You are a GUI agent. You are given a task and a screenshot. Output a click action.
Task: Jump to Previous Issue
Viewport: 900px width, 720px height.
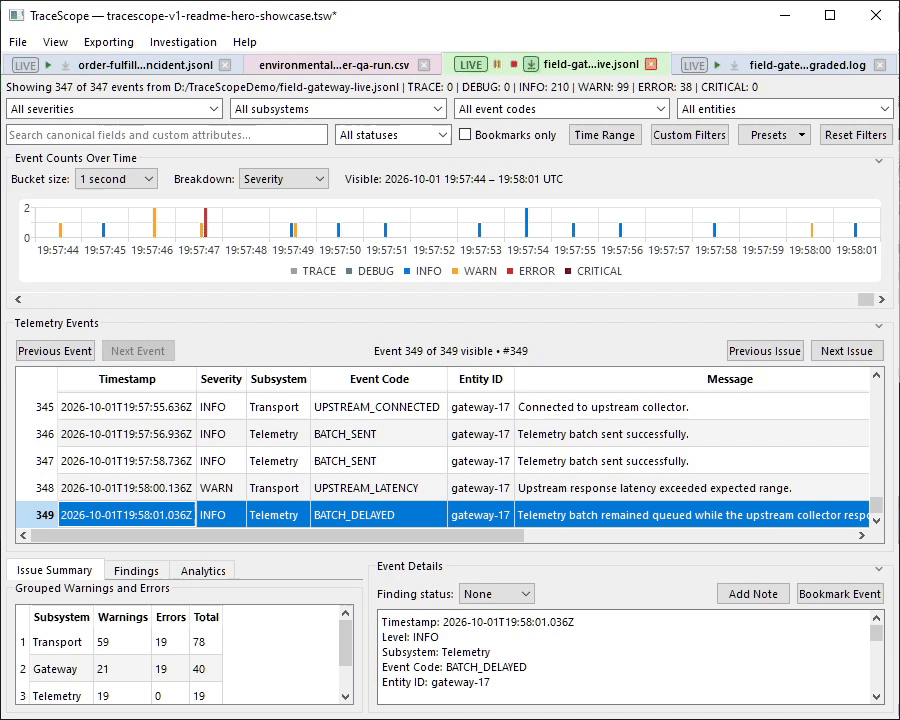coord(765,351)
